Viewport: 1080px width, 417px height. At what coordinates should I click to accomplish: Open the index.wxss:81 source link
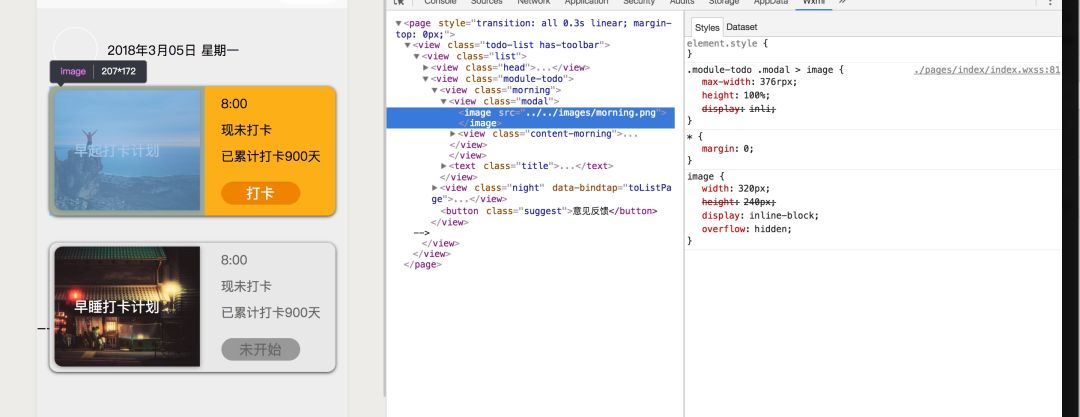pyautogui.click(x=986, y=70)
